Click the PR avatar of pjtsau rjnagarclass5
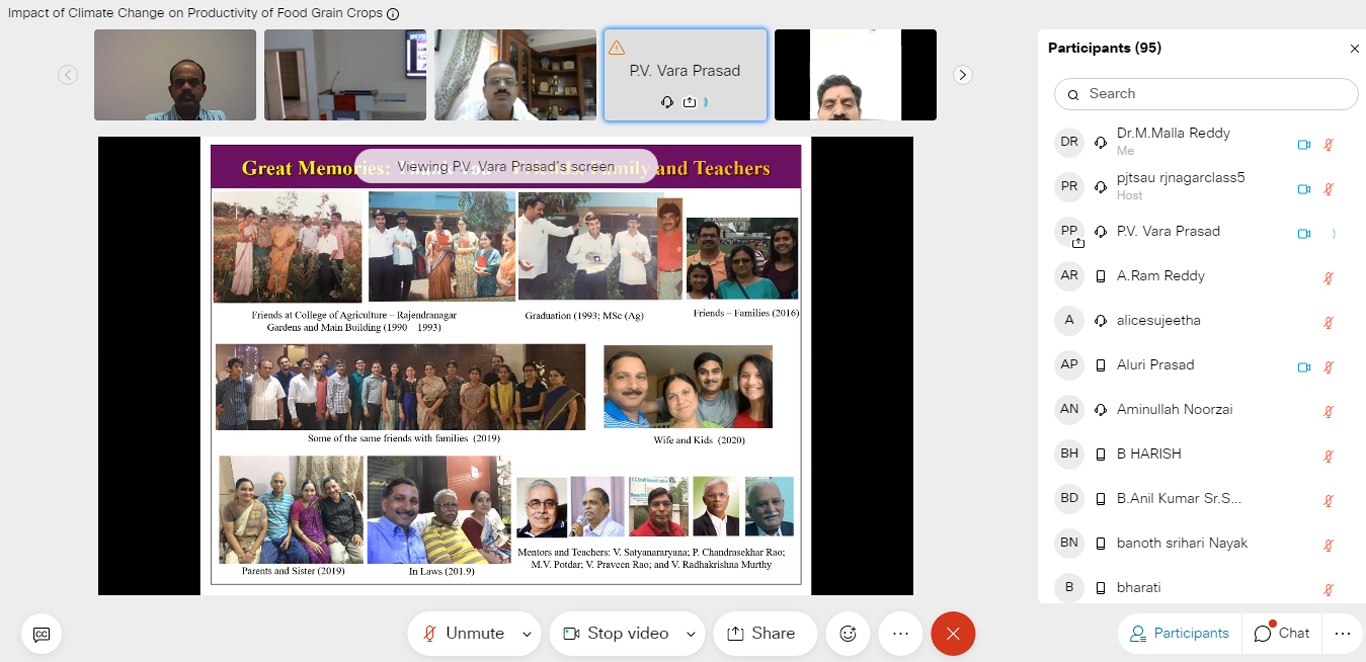This screenshot has height=662, width=1366. [x=1069, y=187]
